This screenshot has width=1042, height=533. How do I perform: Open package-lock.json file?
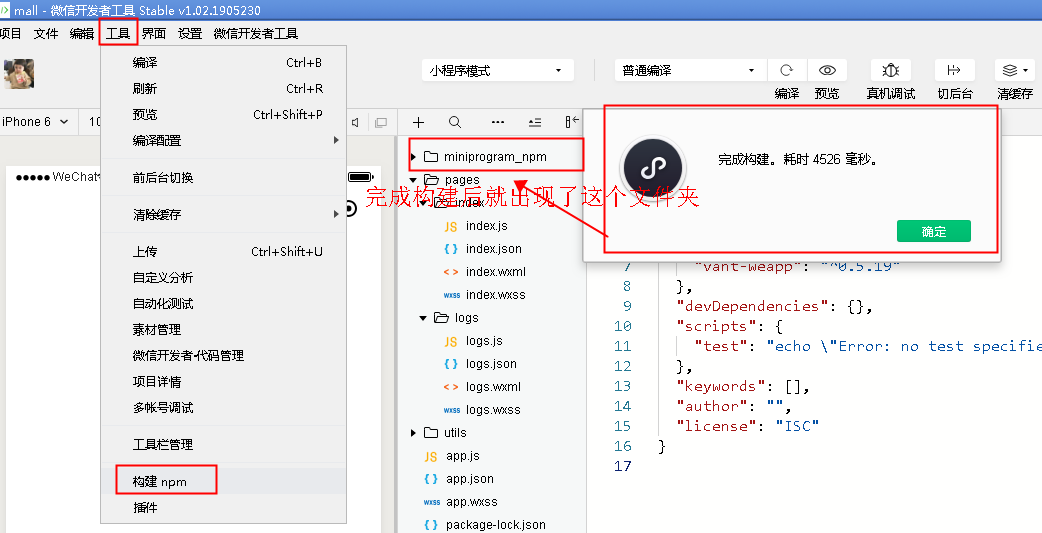point(495,525)
